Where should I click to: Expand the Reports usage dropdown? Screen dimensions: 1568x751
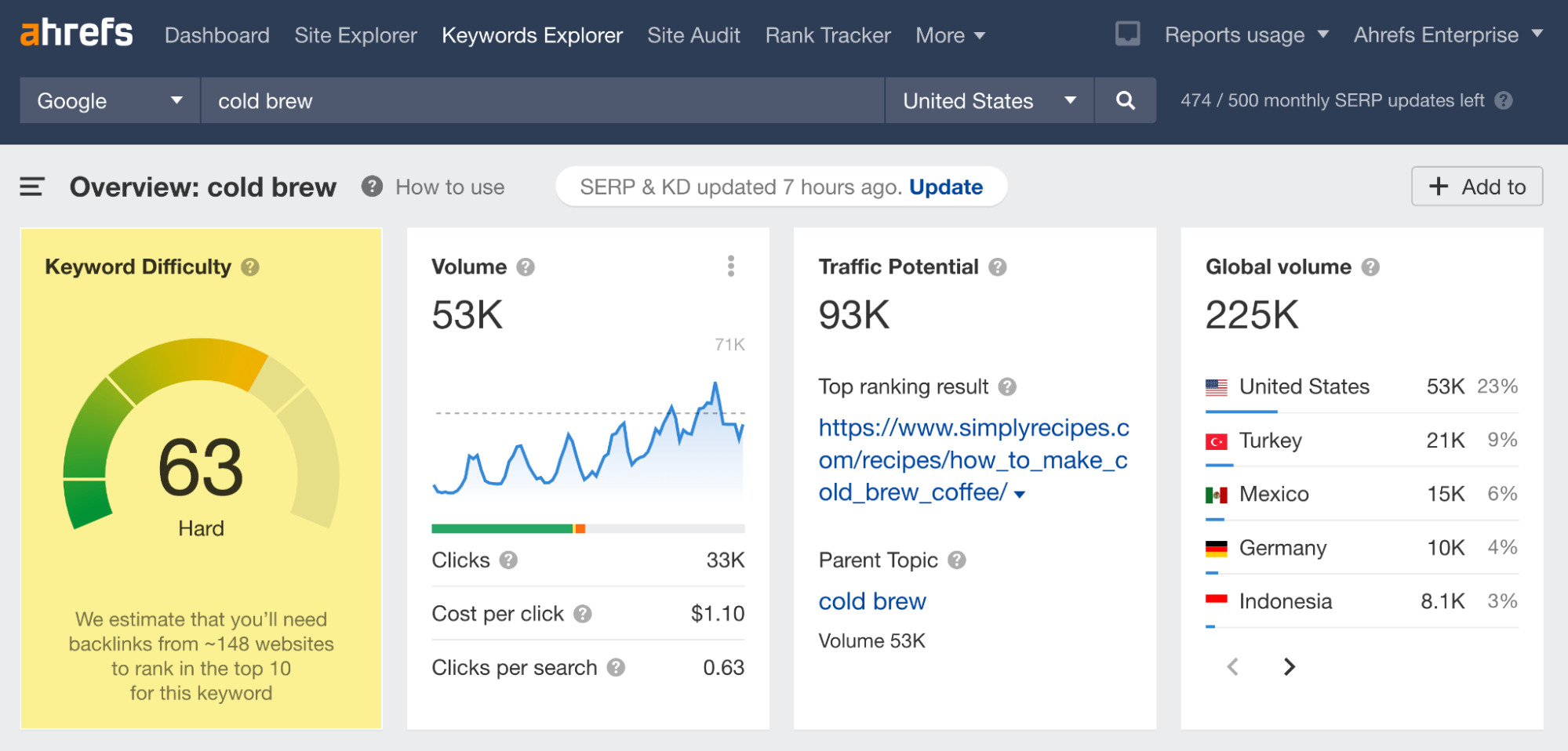tap(1246, 35)
